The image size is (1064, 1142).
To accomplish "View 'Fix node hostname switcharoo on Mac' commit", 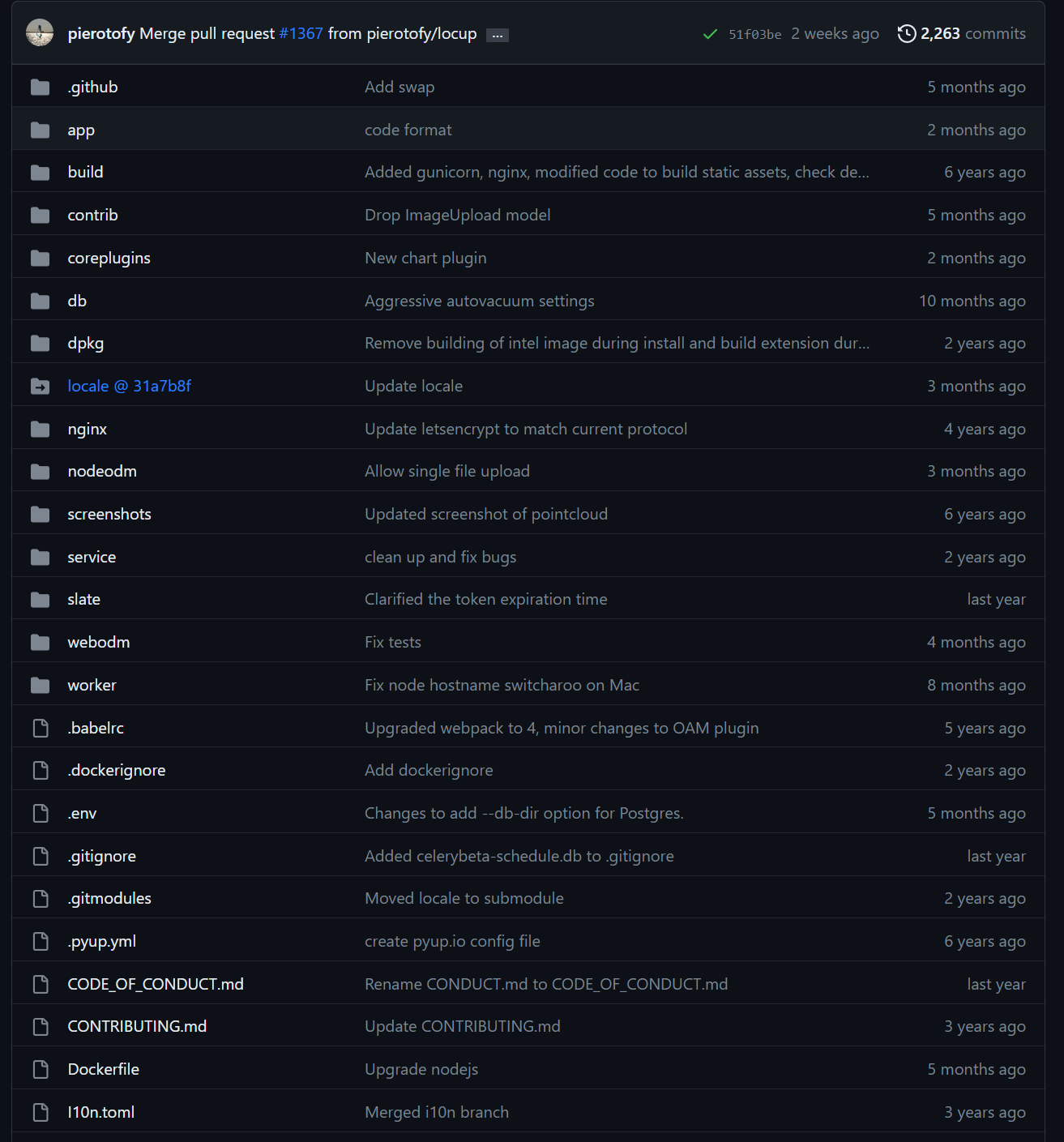I will click(502, 686).
